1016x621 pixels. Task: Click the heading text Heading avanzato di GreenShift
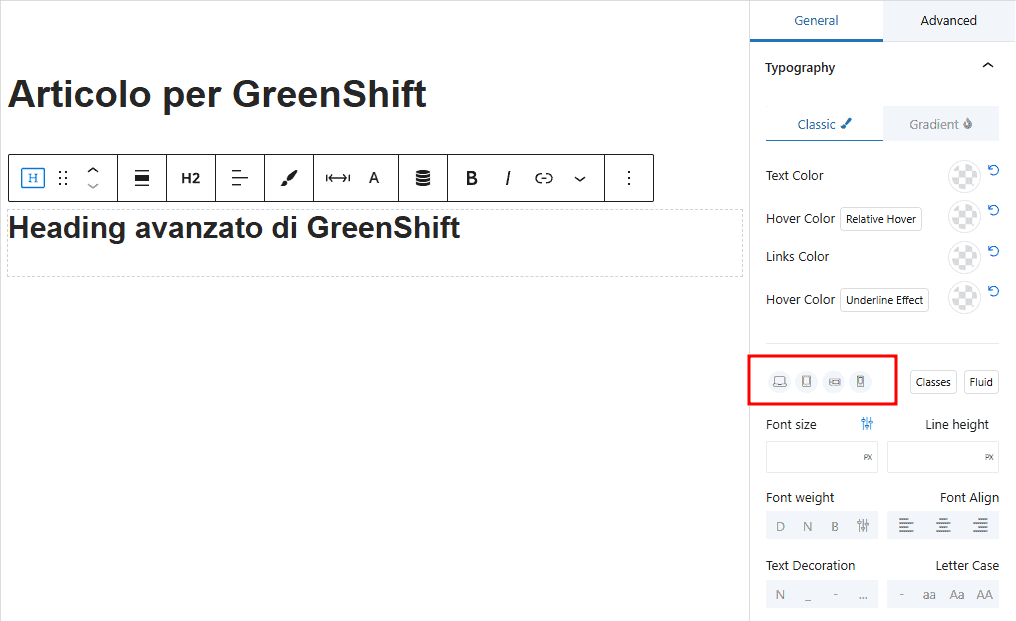coord(234,228)
